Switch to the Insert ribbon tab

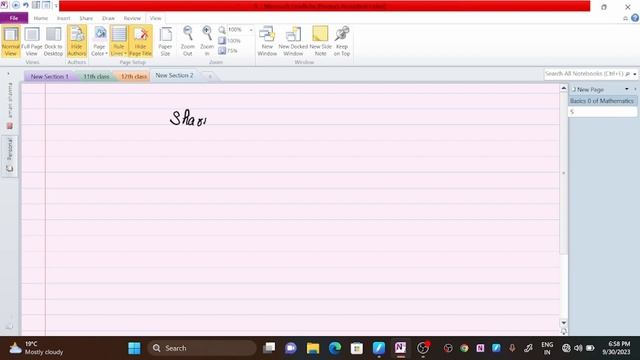point(63,18)
